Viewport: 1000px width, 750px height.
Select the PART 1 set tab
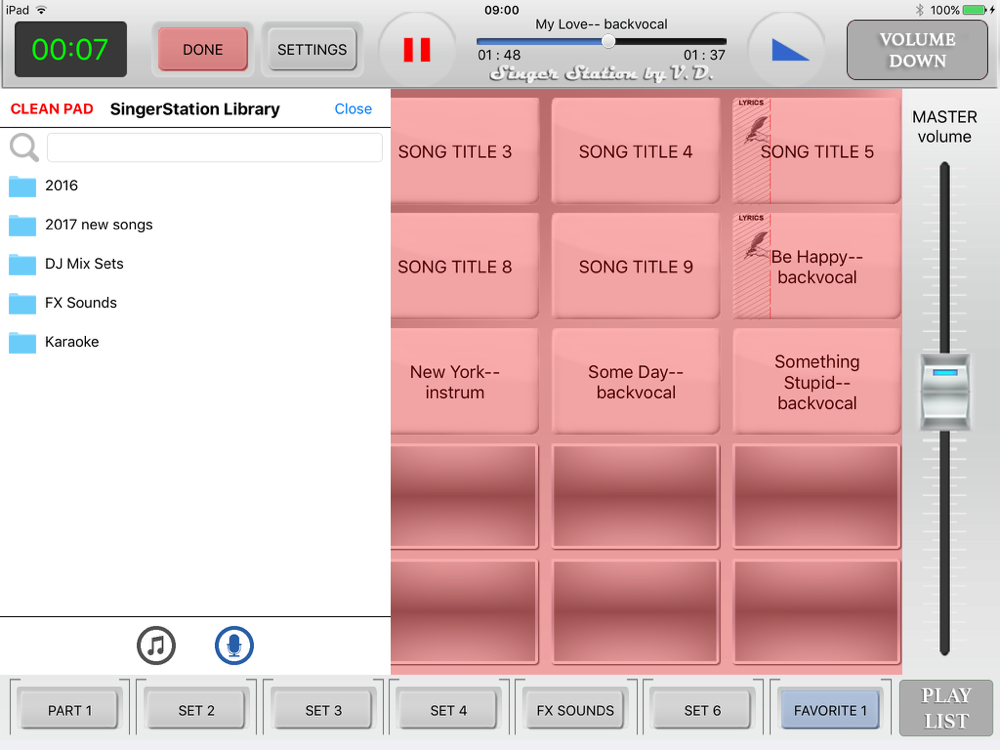pos(70,710)
